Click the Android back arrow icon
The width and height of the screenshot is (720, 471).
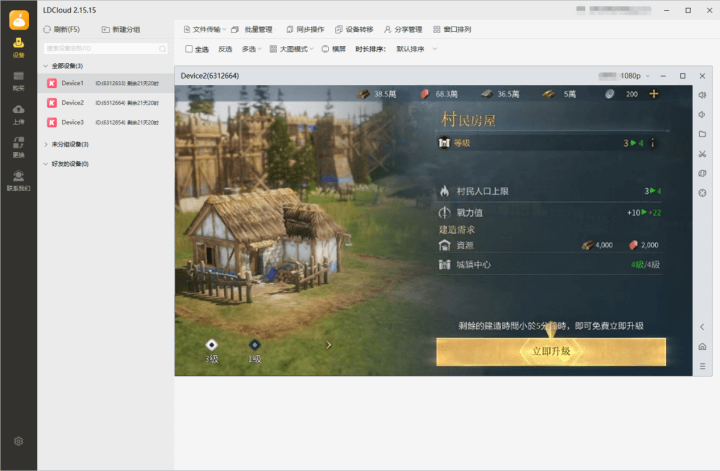pos(702,327)
